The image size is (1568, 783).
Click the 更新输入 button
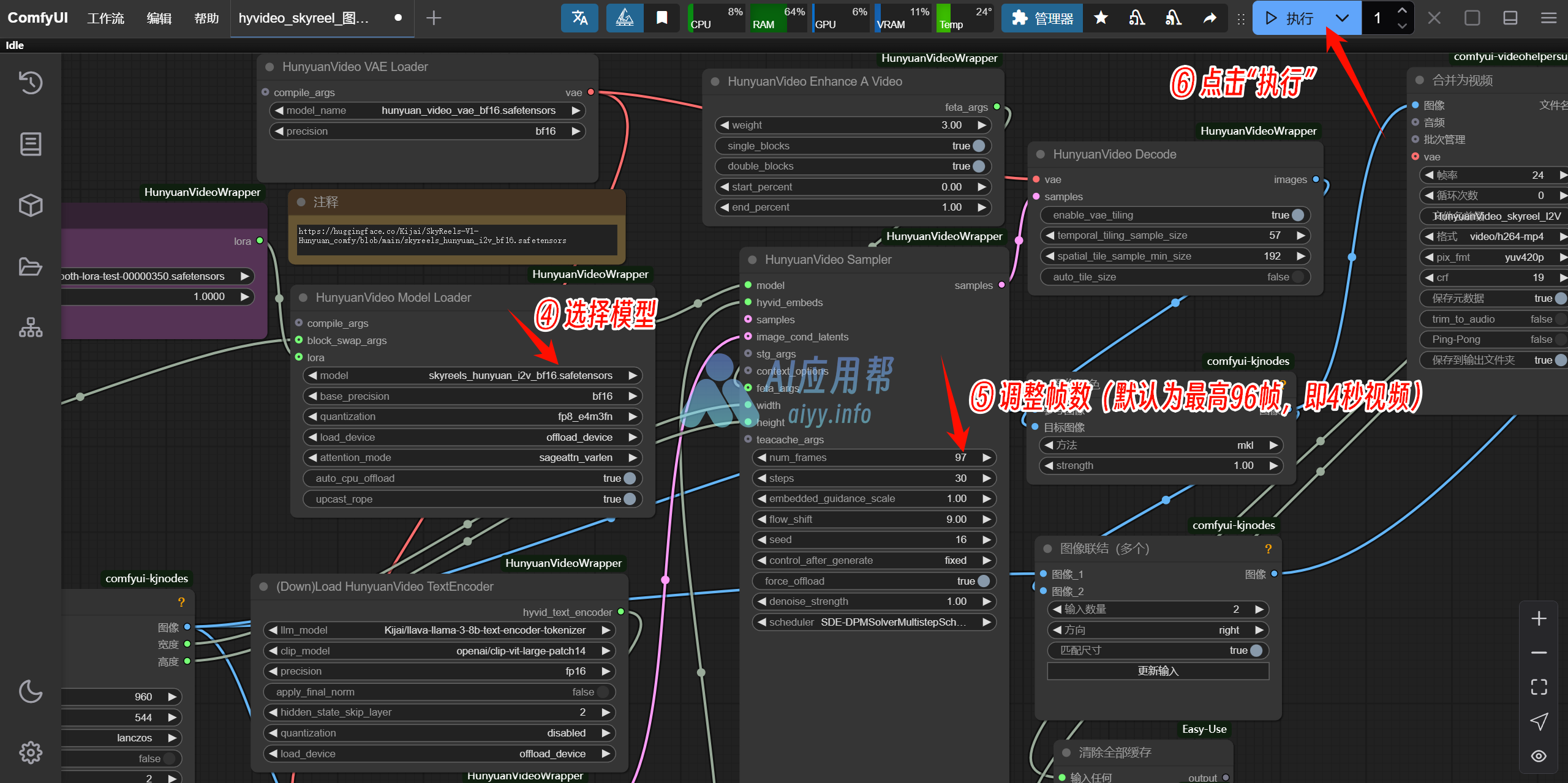(1158, 671)
